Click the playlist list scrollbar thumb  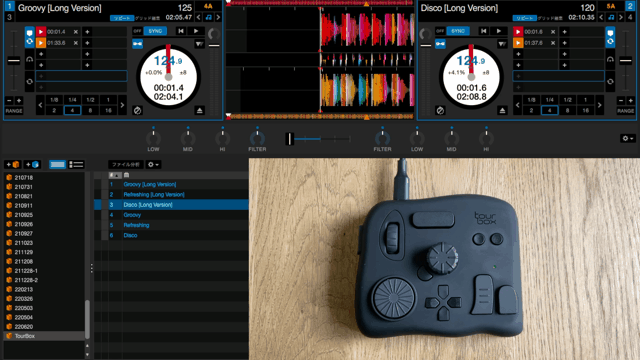87,319
